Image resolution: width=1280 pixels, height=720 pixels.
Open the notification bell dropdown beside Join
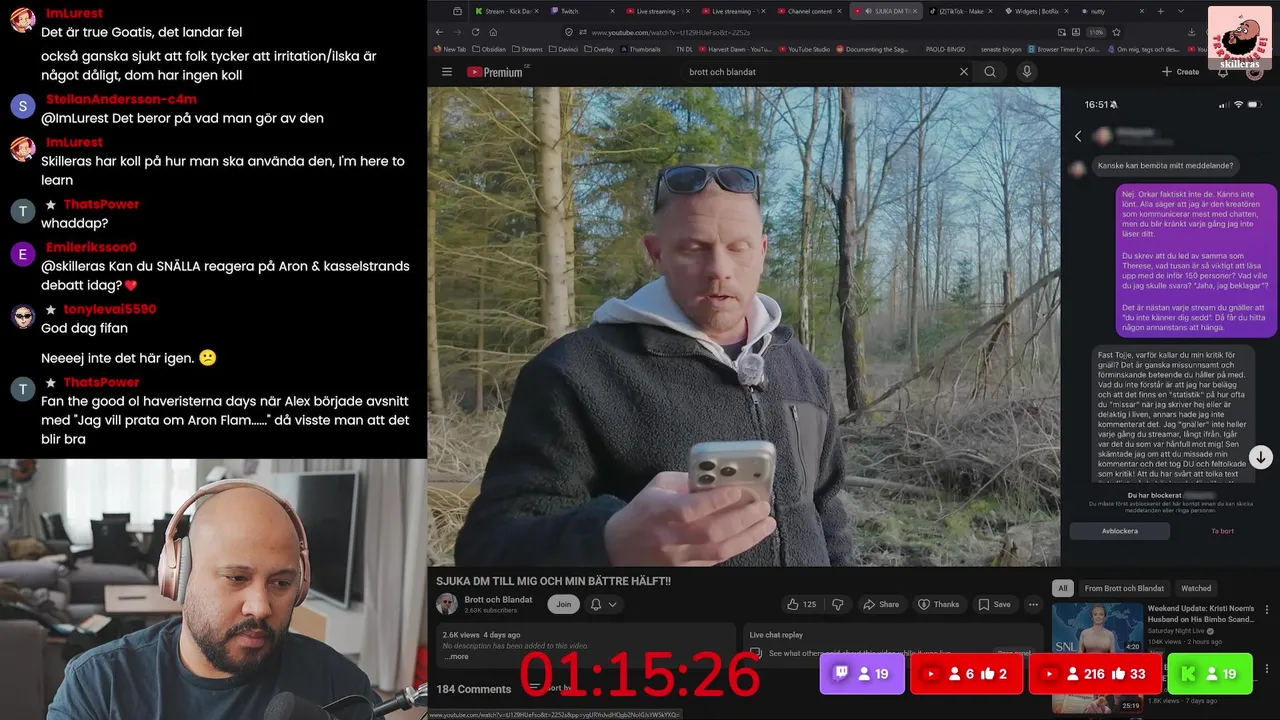[603, 604]
